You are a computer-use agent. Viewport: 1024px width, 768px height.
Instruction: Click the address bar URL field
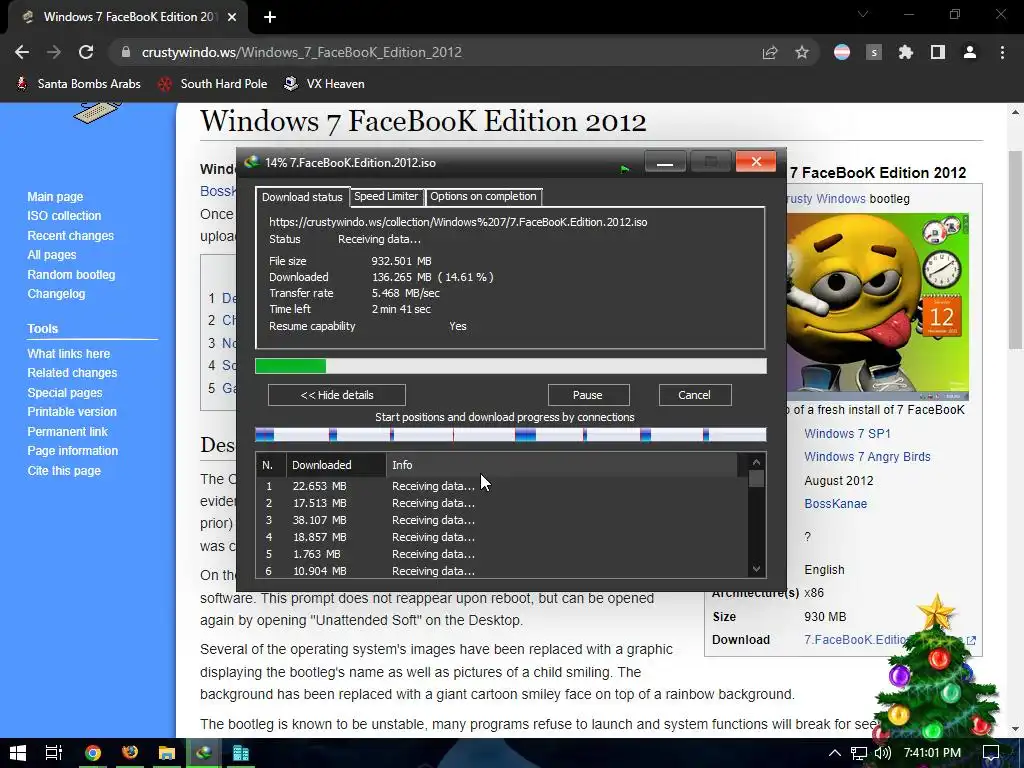coord(431,52)
